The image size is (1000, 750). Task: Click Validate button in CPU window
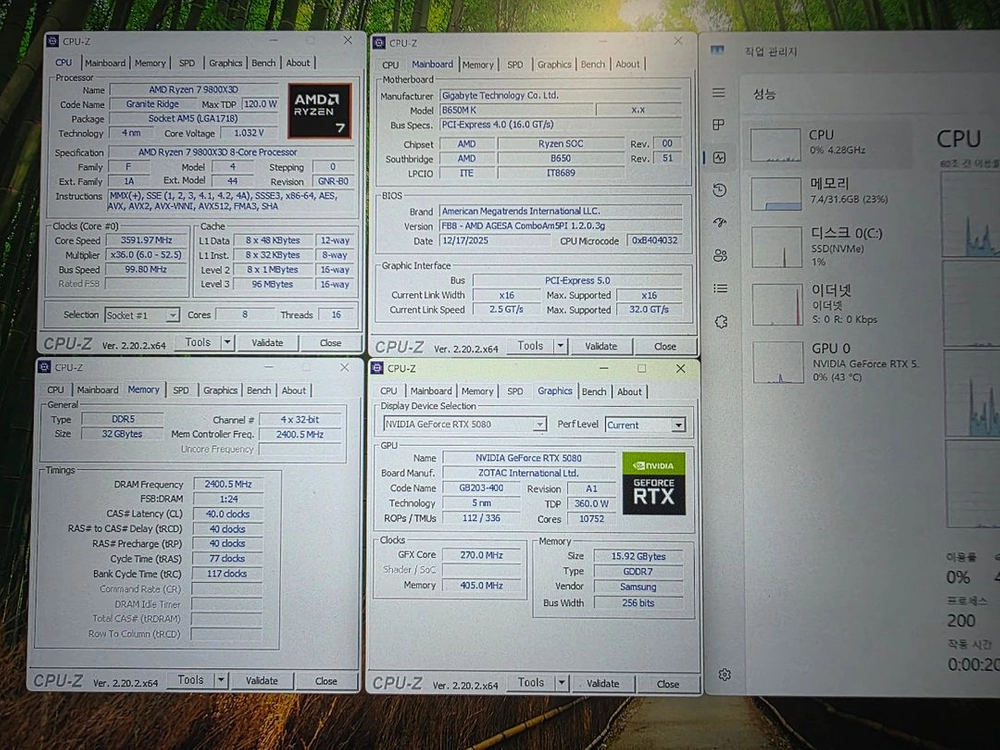(x=267, y=342)
